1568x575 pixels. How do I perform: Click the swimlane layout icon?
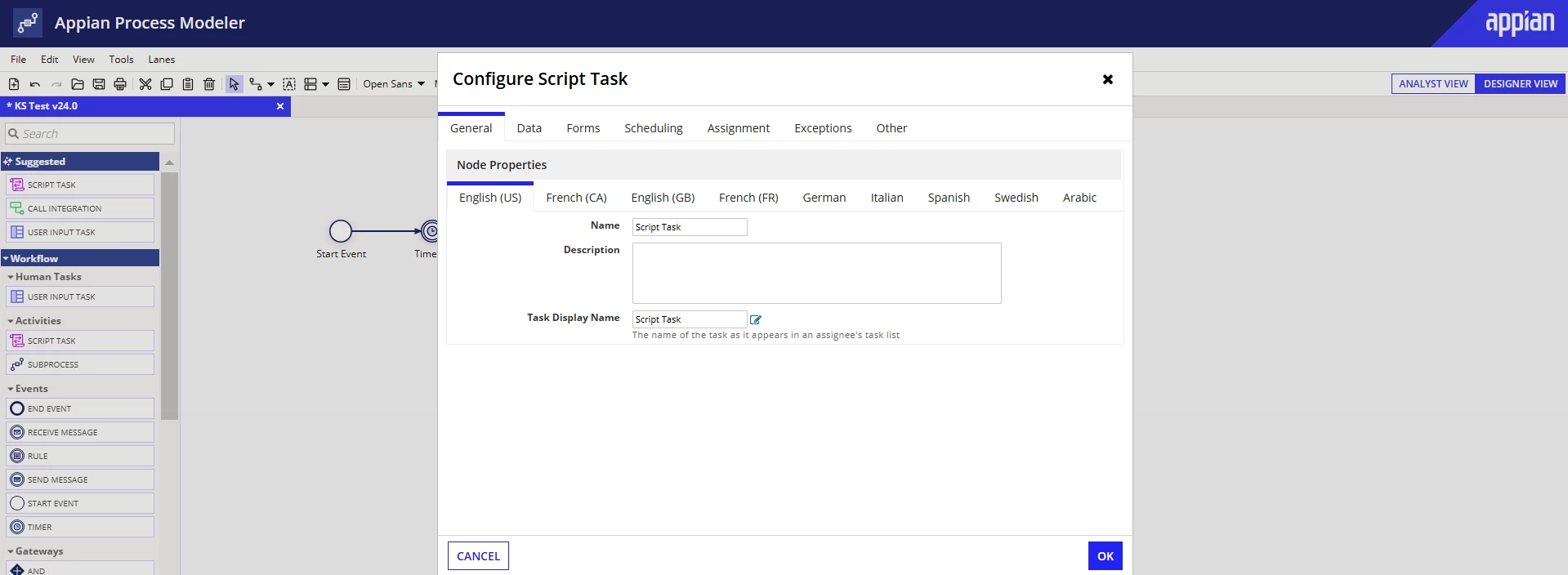[310, 84]
